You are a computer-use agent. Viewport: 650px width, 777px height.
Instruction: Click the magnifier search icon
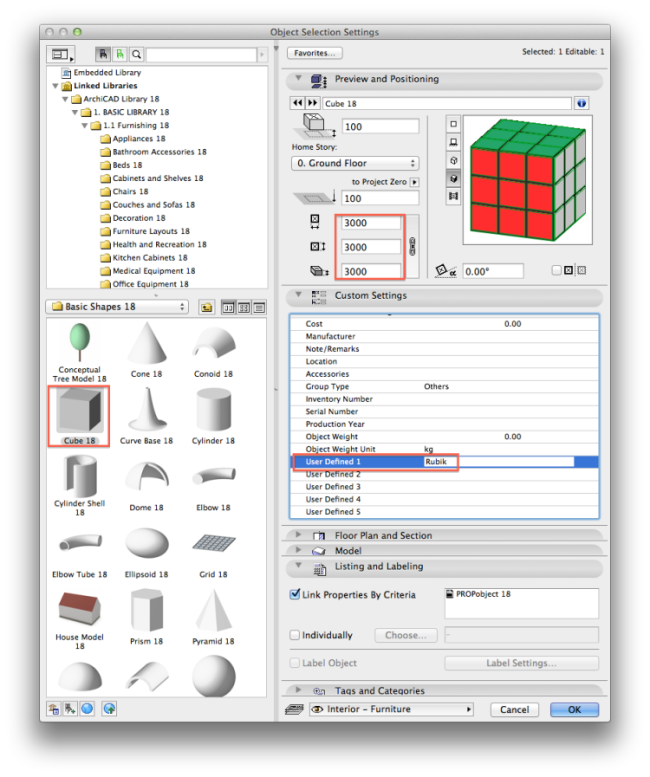(x=137, y=54)
